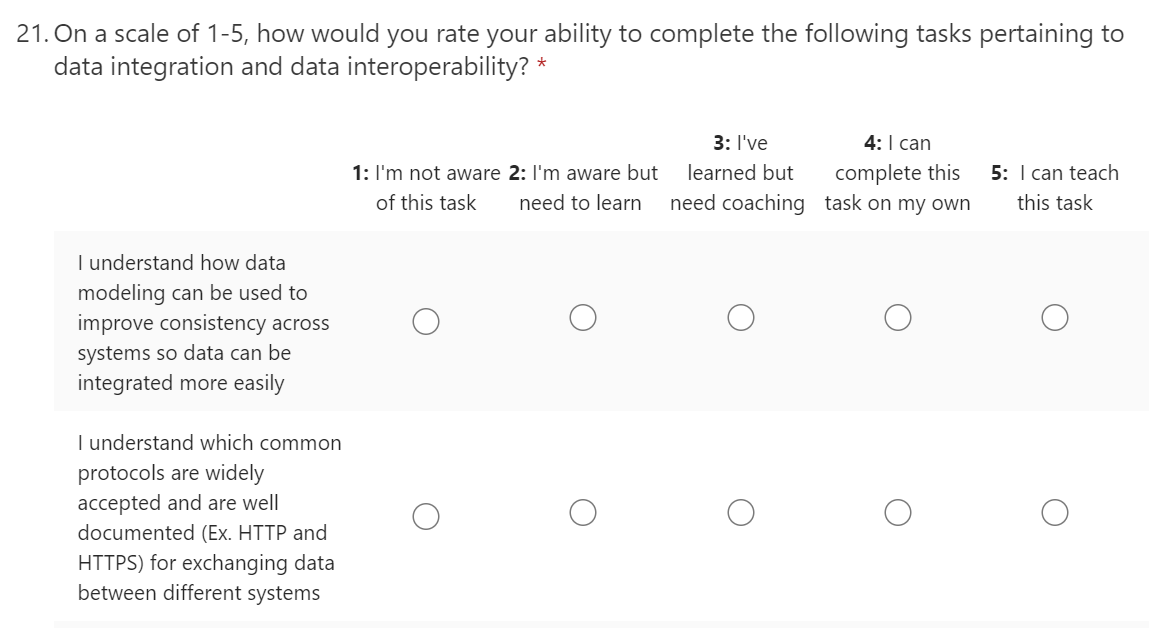Viewport: 1176px width, 628px height.
Task: Click the question number 21
Action: pyautogui.click(x=32, y=34)
